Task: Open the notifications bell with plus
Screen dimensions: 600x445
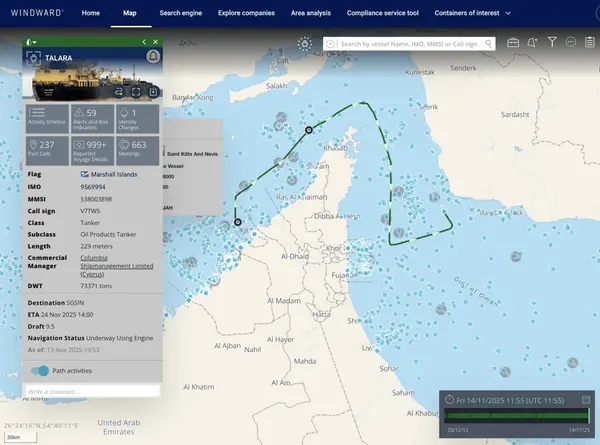Action: 533,43
